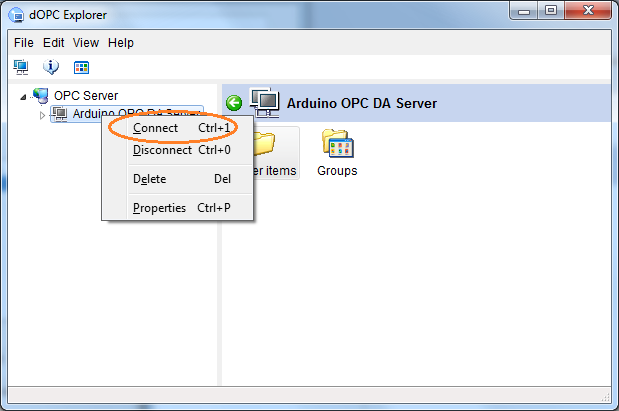Open the Edit menu
Image resolution: width=619 pixels, height=411 pixels.
click(54, 43)
